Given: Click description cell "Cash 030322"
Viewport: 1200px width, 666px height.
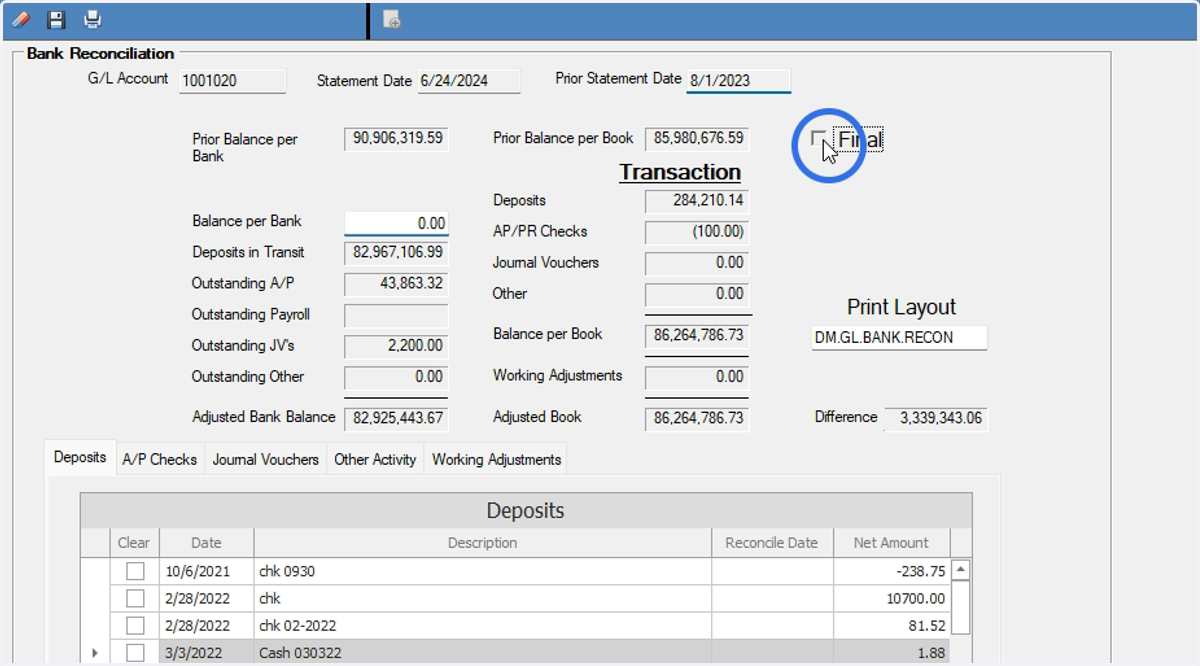Looking at the screenshot, I should (482, 652).
